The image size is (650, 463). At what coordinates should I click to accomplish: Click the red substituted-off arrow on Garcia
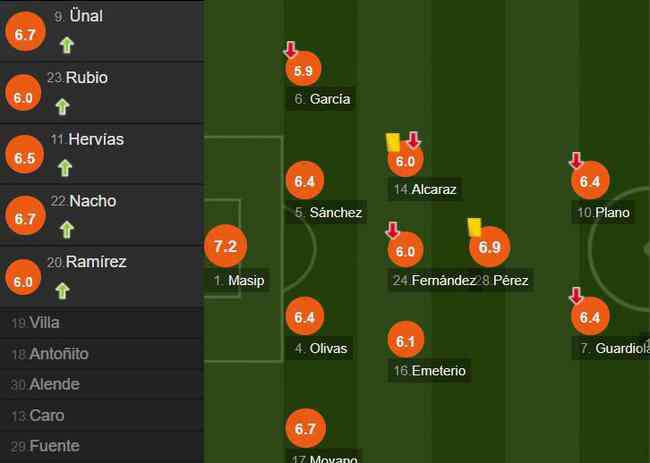point(291,50)
